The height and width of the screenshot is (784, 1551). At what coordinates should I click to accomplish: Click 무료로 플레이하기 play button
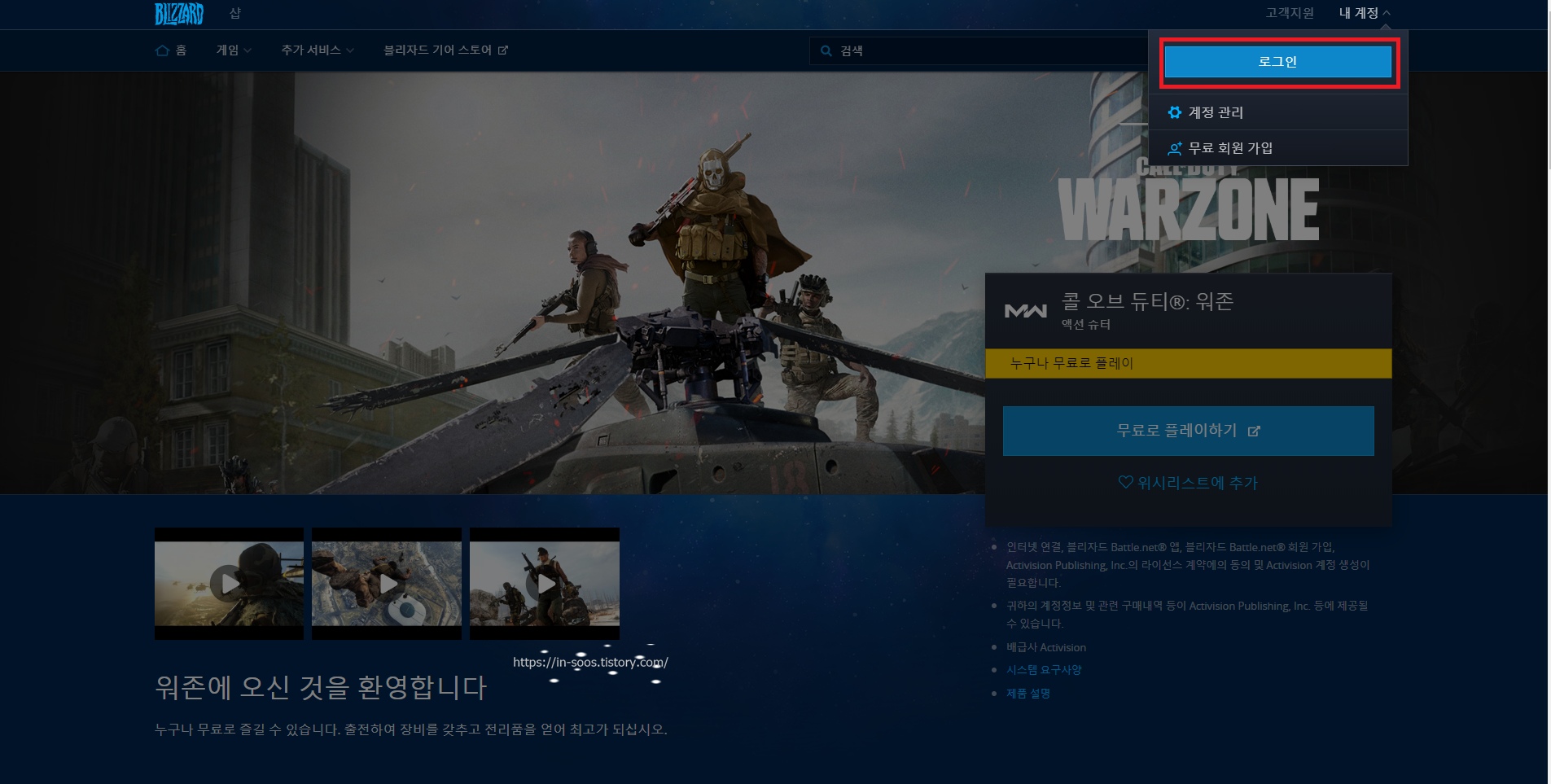tap(1188, 431)
